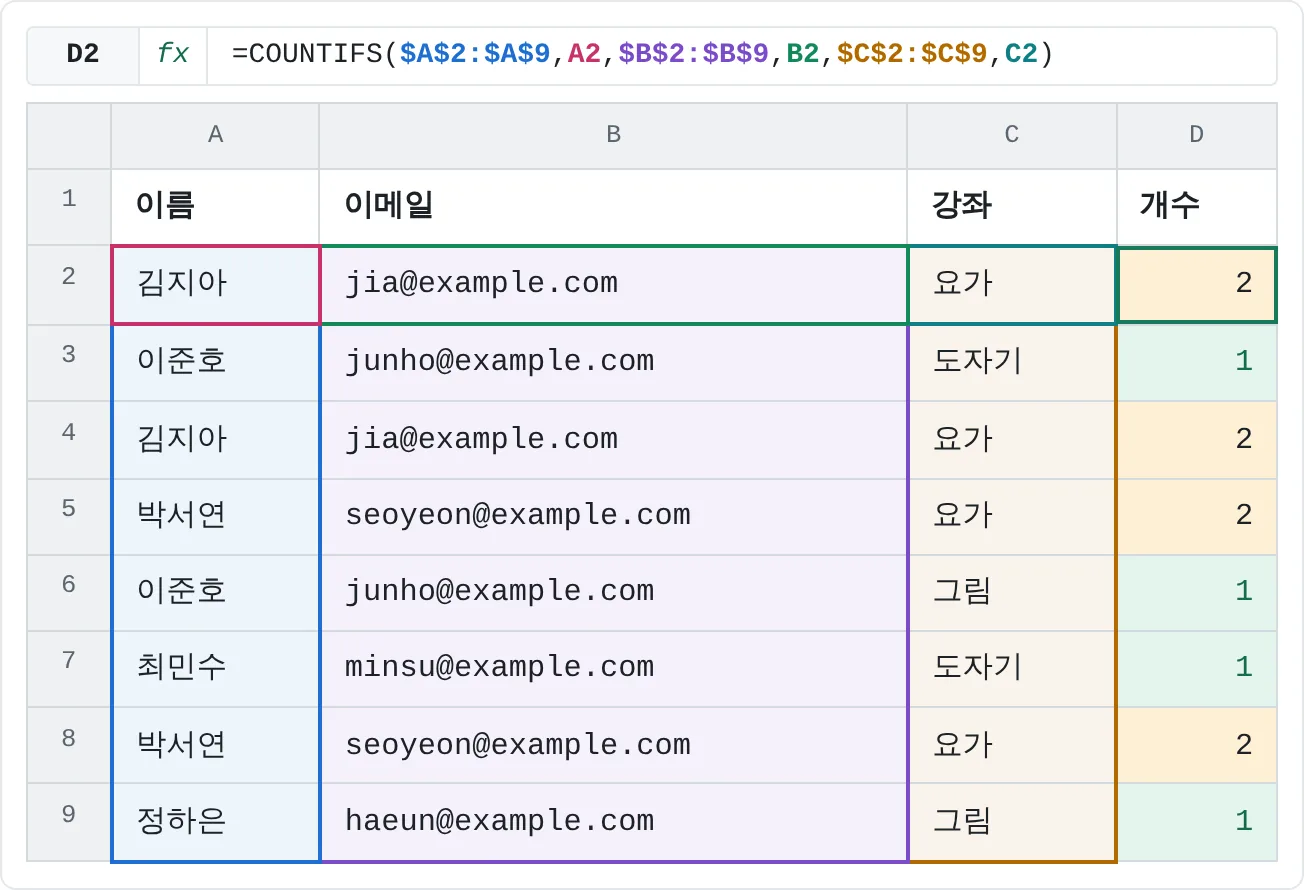Image resolution: width=1304 pixels, height=890 pixels.
Task: Select cell D8 with value 2
Action: click(1197, 745)
